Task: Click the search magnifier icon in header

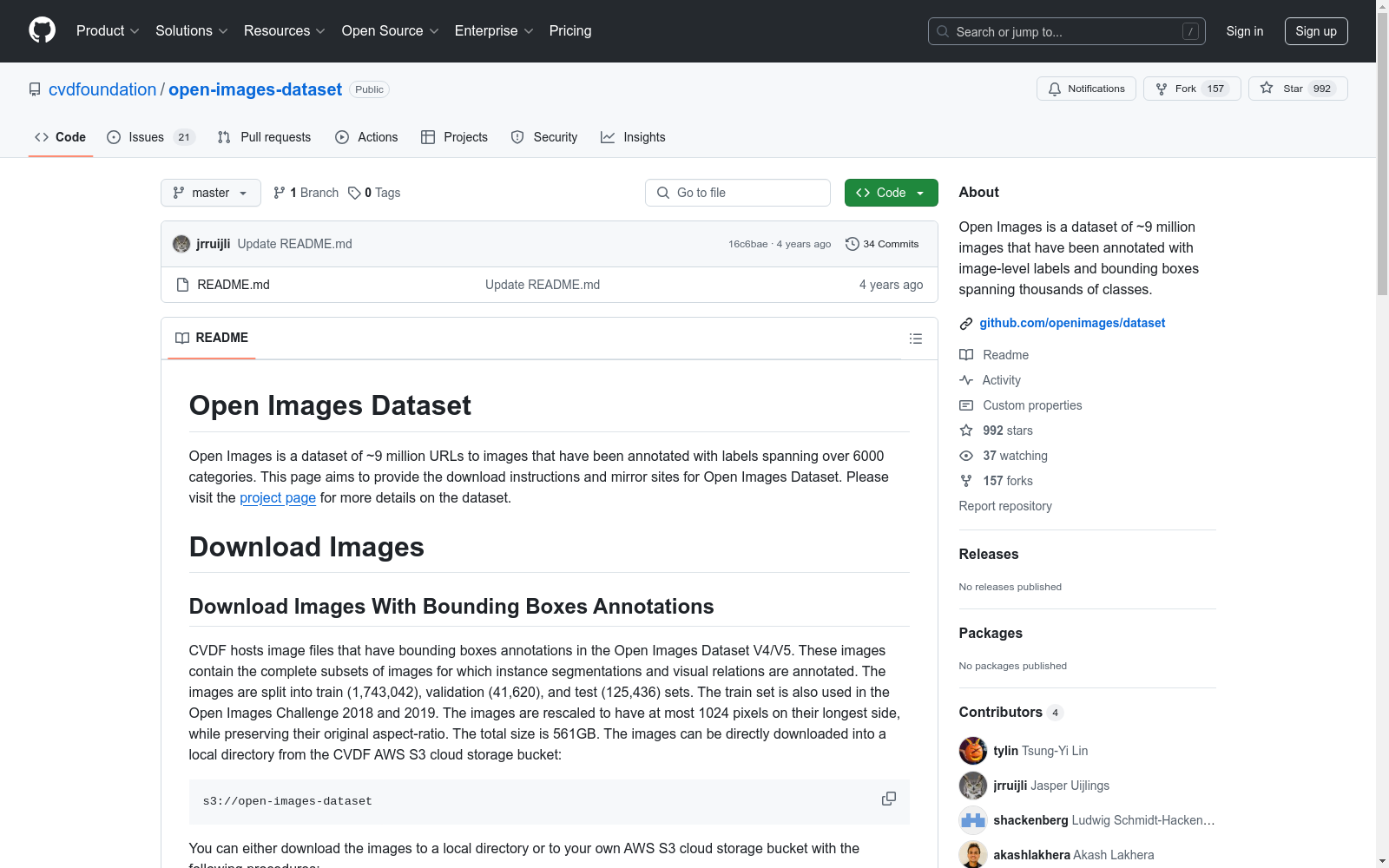Action: click(943, 31)
